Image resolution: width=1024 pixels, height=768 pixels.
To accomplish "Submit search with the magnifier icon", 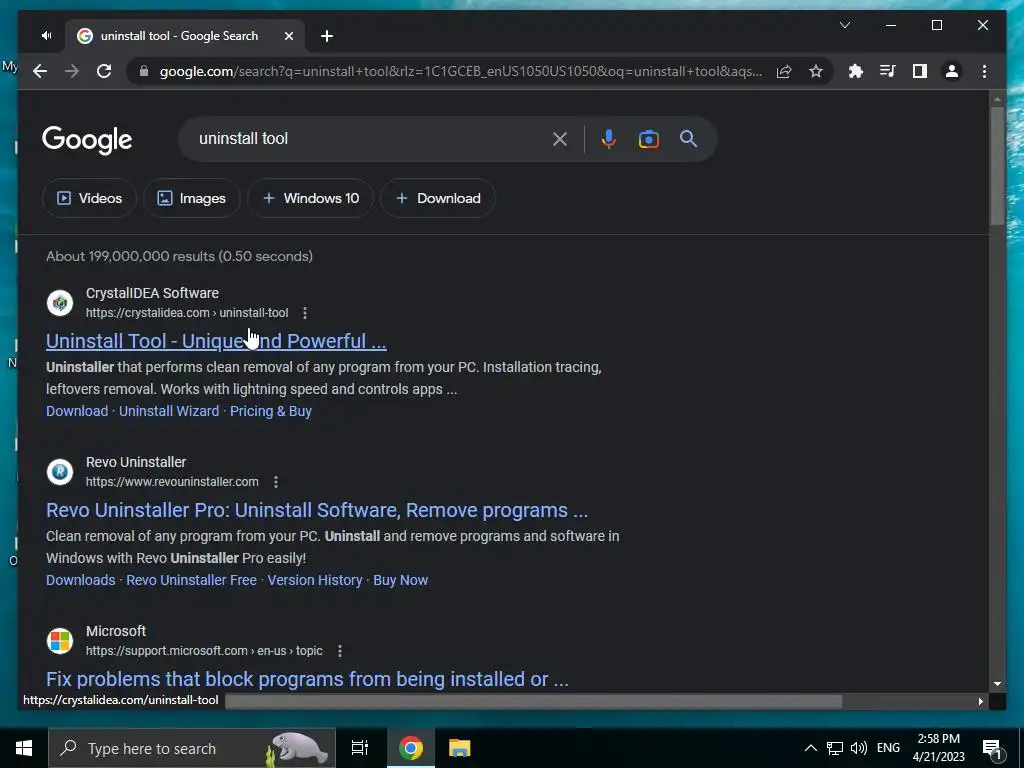I will coord(688,138).
